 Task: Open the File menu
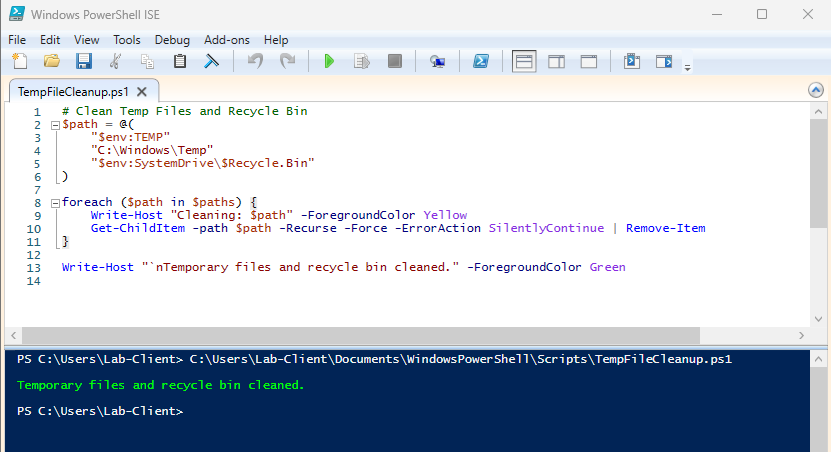click(17, 40)
